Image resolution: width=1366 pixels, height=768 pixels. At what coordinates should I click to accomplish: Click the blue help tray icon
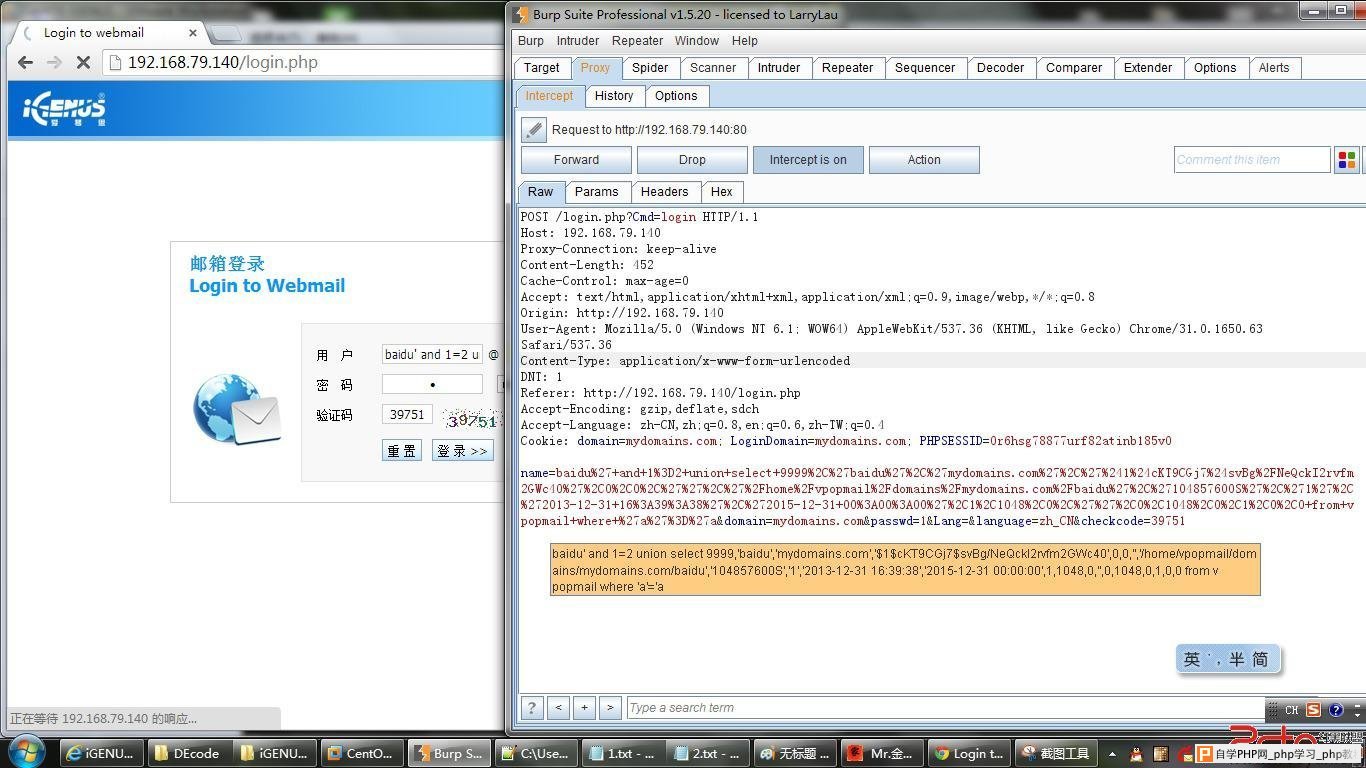pos(1335,710)
